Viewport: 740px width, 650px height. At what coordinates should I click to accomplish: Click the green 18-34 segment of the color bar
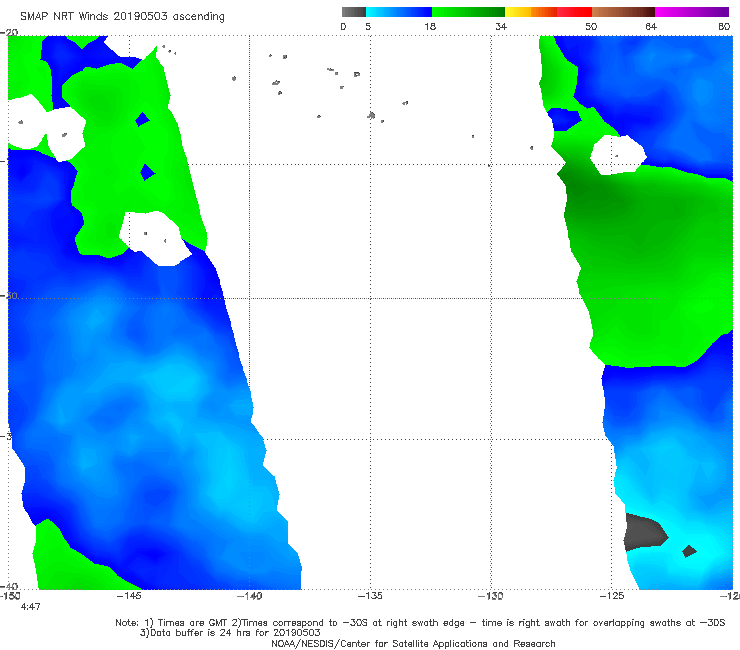(x=468, y=12)
